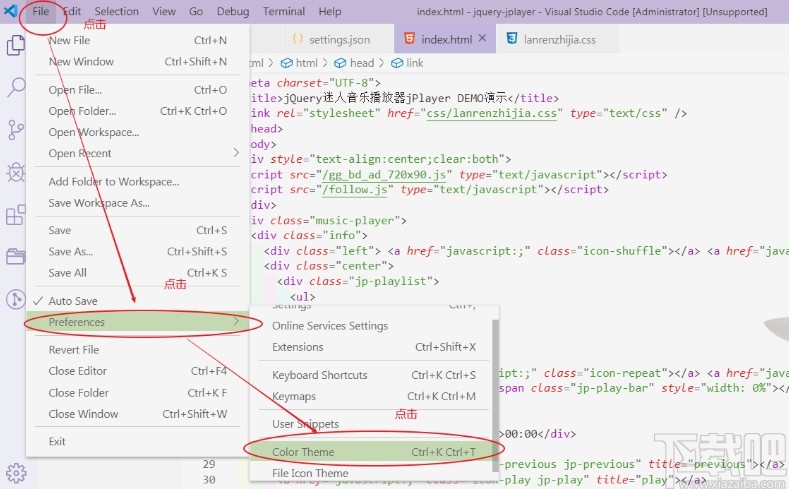The image size is (789, 489).
Task: Select Extensions in Preferences submenu
Action: pos(370,347)
